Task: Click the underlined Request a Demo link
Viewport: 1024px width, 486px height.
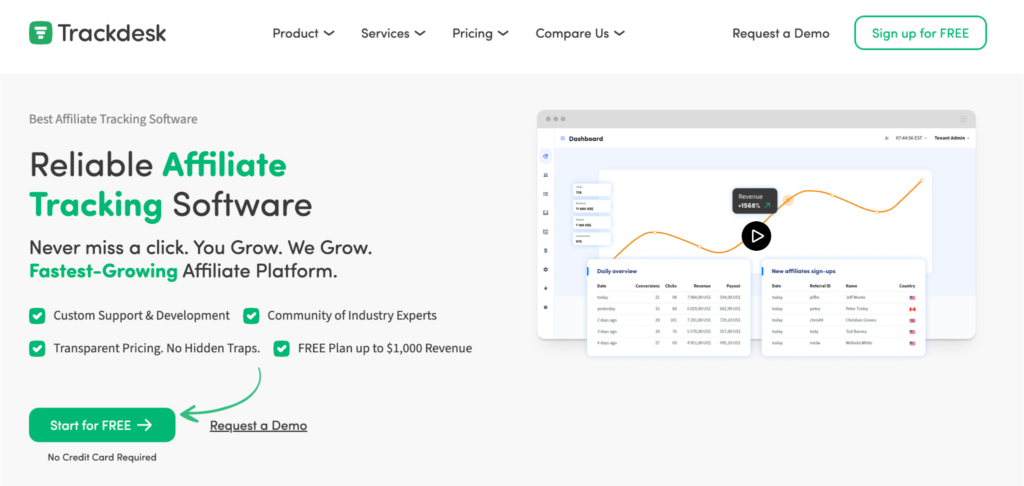Action: coord(259,426)
